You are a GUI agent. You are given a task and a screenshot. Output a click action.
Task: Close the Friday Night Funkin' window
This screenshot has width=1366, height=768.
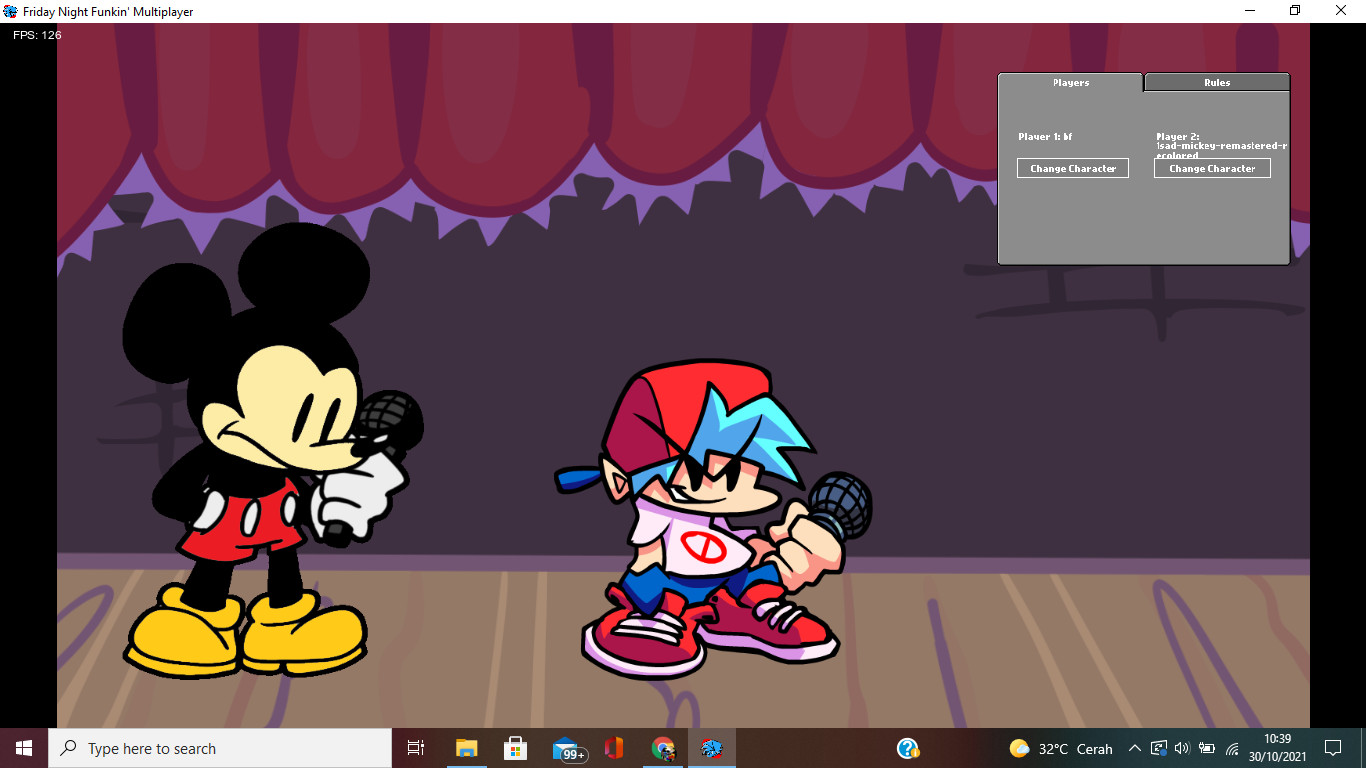pyautogui.click(x=1341, y=11)
